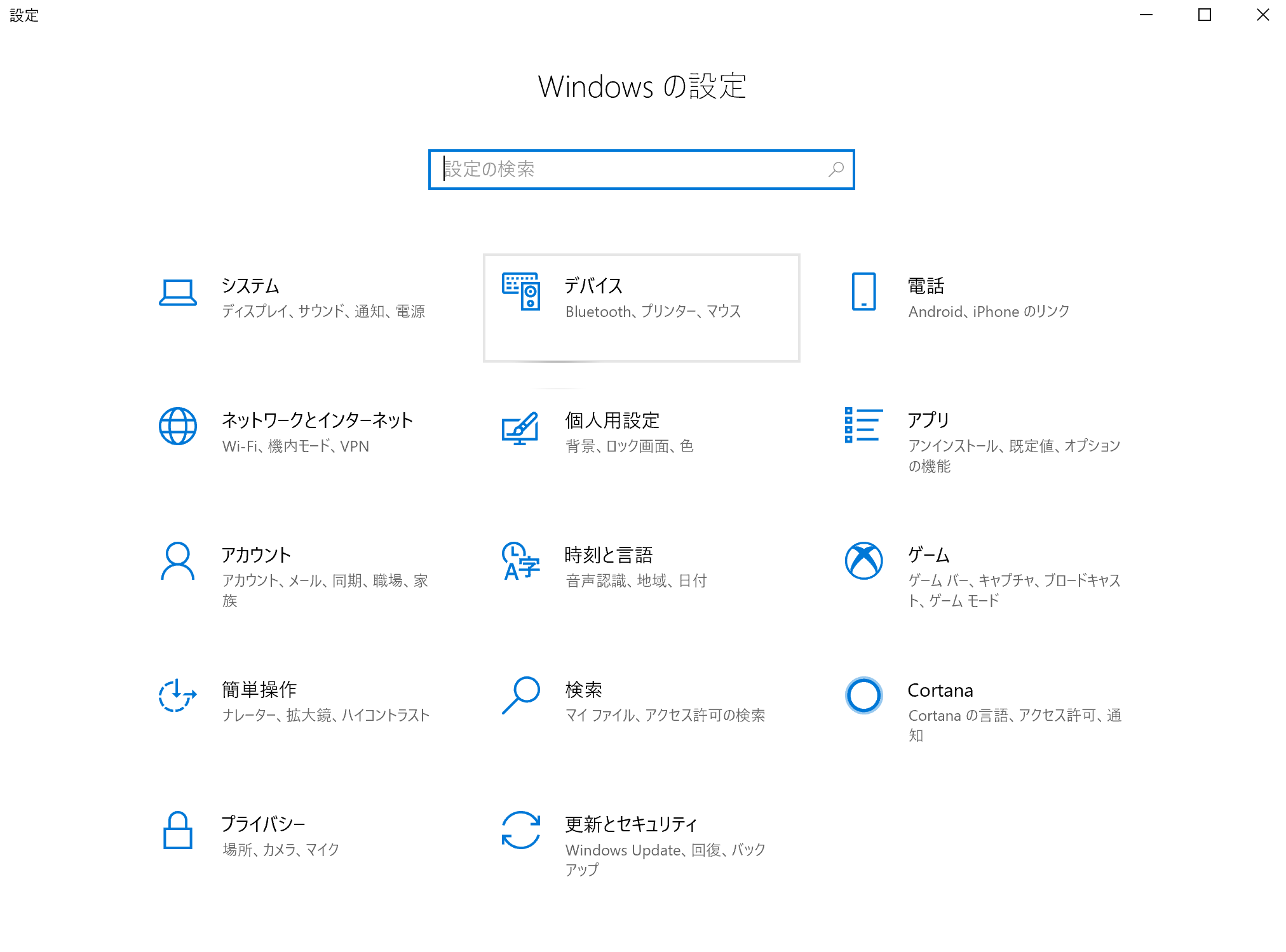Click description Wi-Fi、機内モード、VPN
The width and height of the screenshot is (1286, 952).
pos(295,446)
